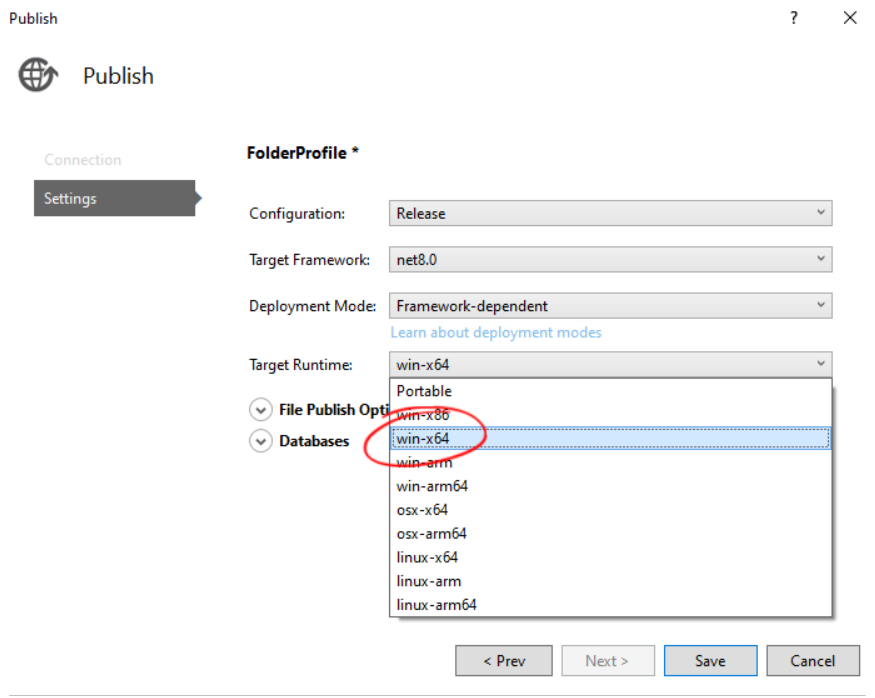Open the Deployment Mode dropdown
Screen dimensions: 875x698
coord(610,306)
